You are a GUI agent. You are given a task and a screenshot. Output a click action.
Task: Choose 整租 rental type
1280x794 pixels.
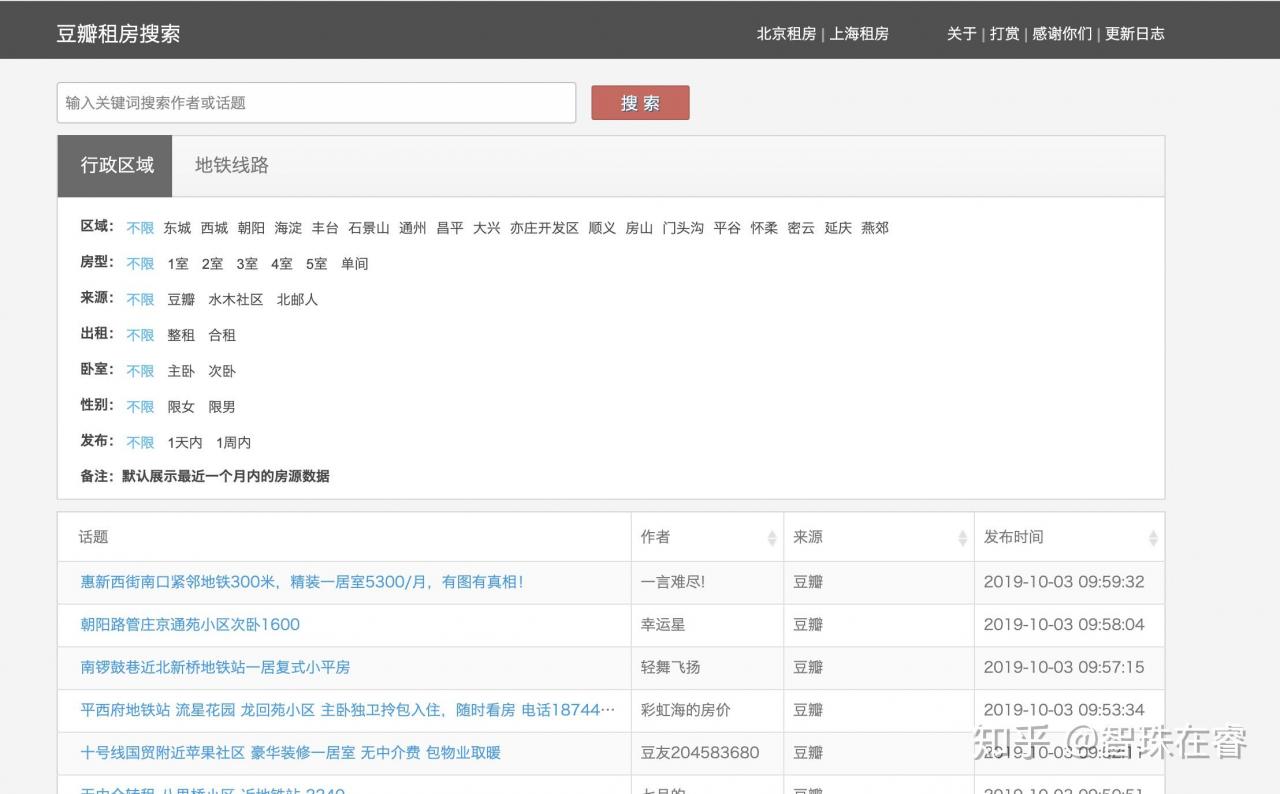(x=181, y=336)
